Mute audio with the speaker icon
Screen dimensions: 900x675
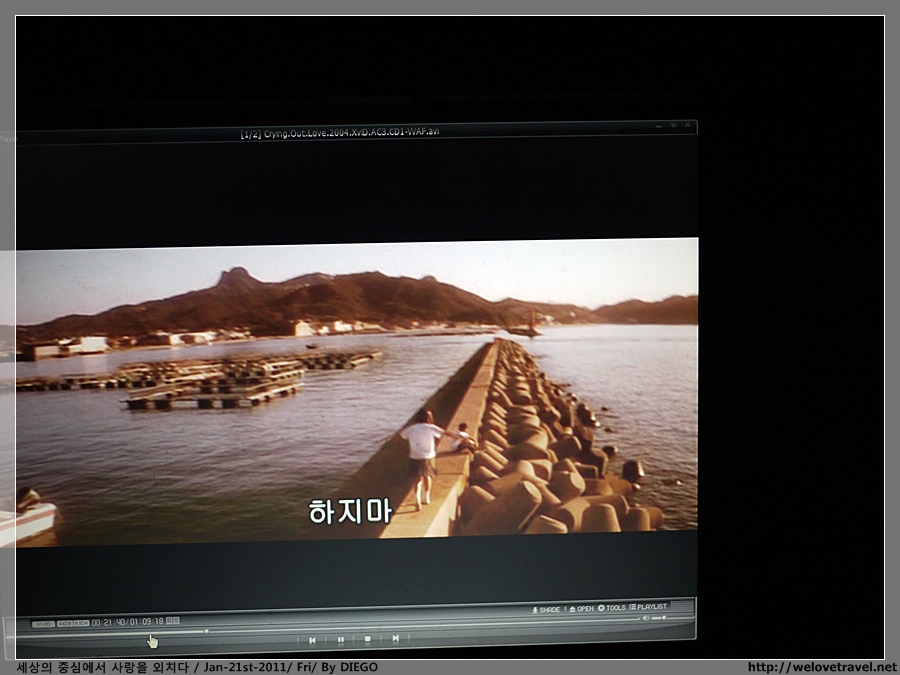pyautogui.click(x=645, y=618)
